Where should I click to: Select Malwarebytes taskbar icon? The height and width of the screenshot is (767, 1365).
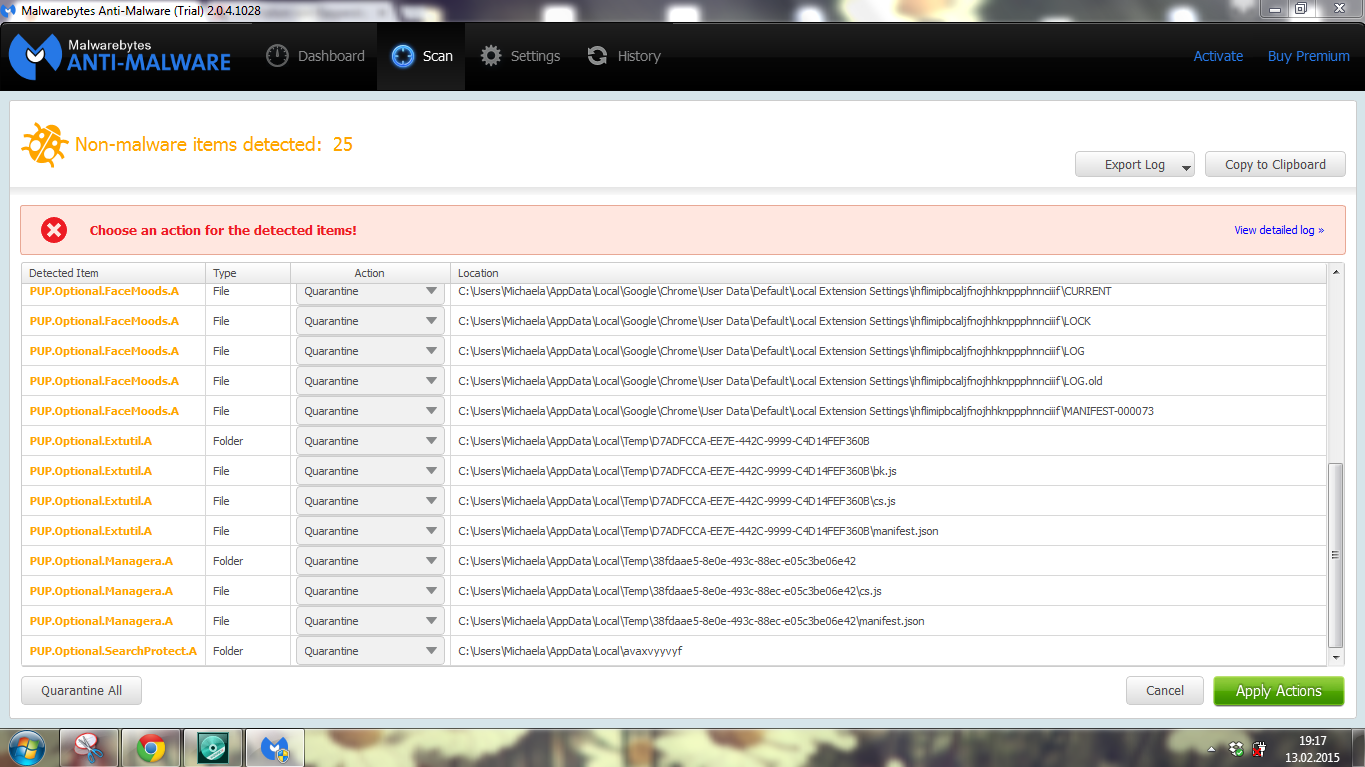coord(274,747)
